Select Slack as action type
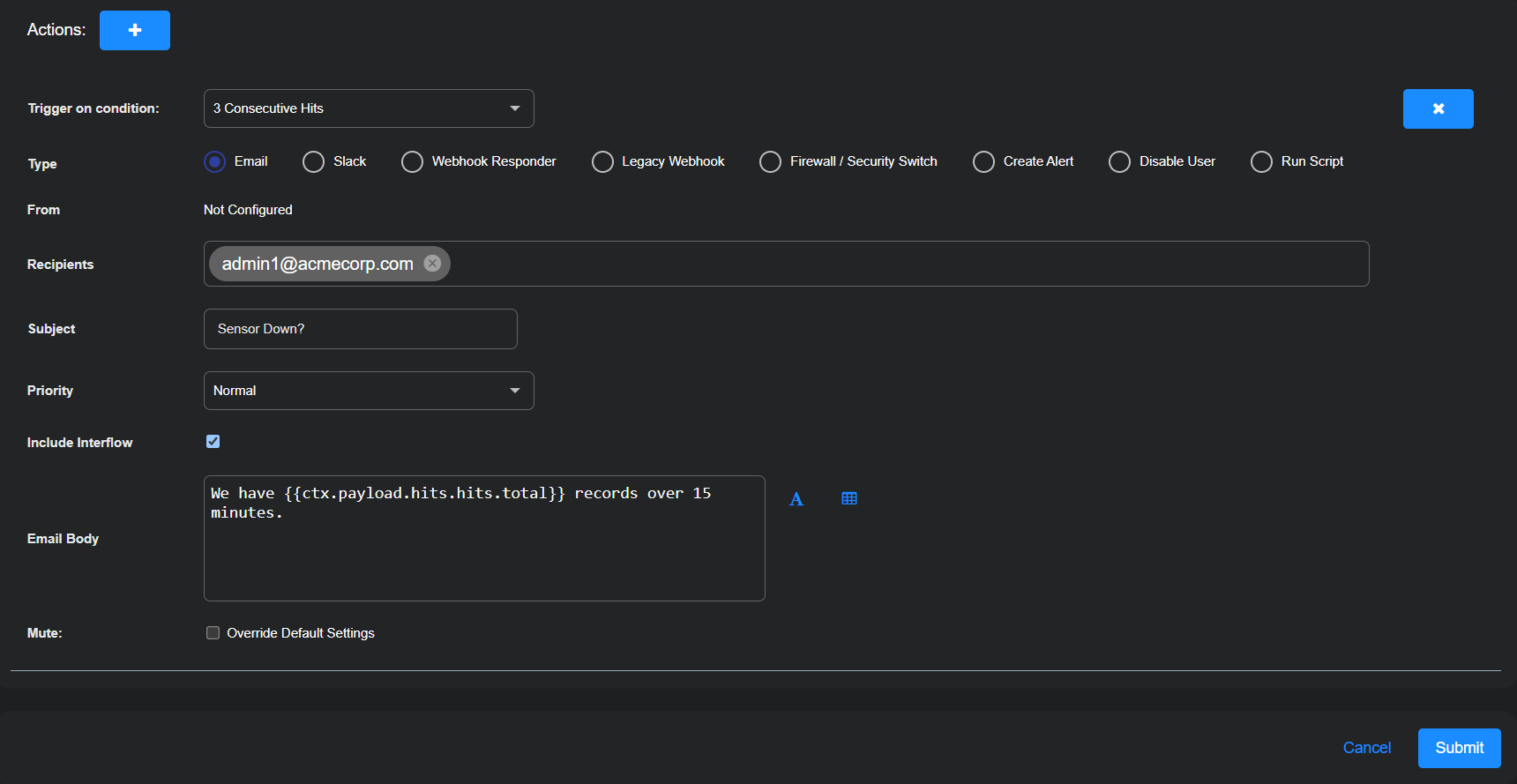This screenshot has width=1517, height=784. tap(313, 162)
